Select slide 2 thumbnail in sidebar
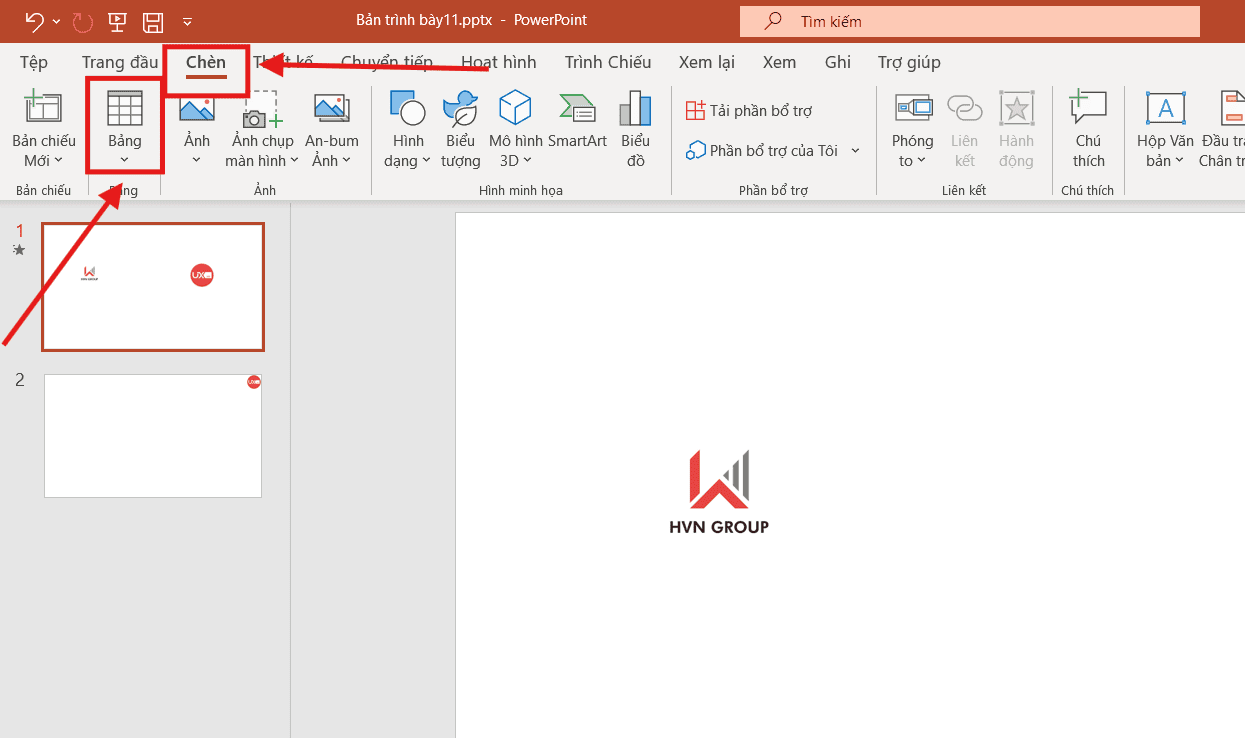 [x=152, y=435]
